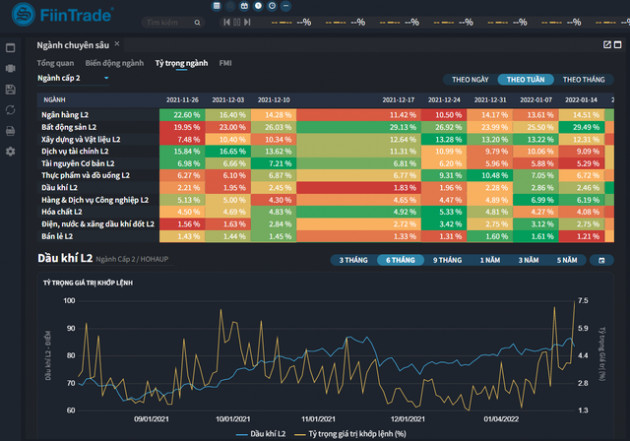
Task: Select the Dầu khí L2 table row
Action: [325, 188]
